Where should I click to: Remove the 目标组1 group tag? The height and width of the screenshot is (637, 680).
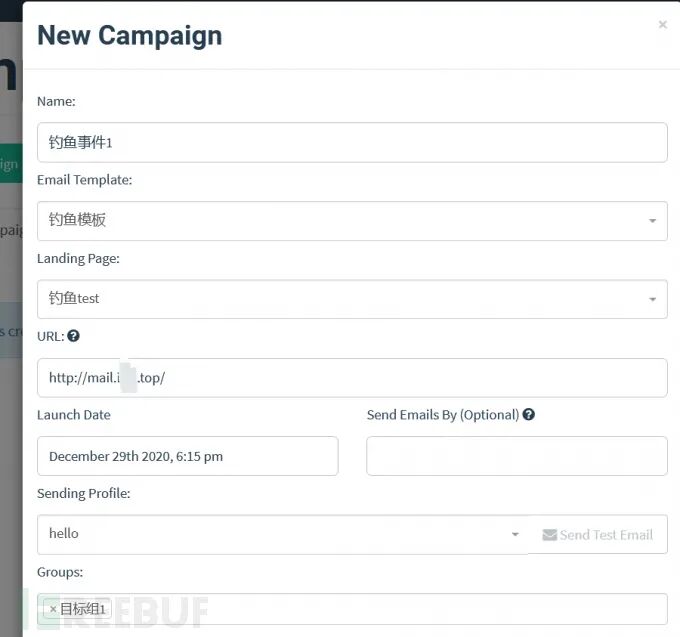pyautogui.click(x=53, y=609)
